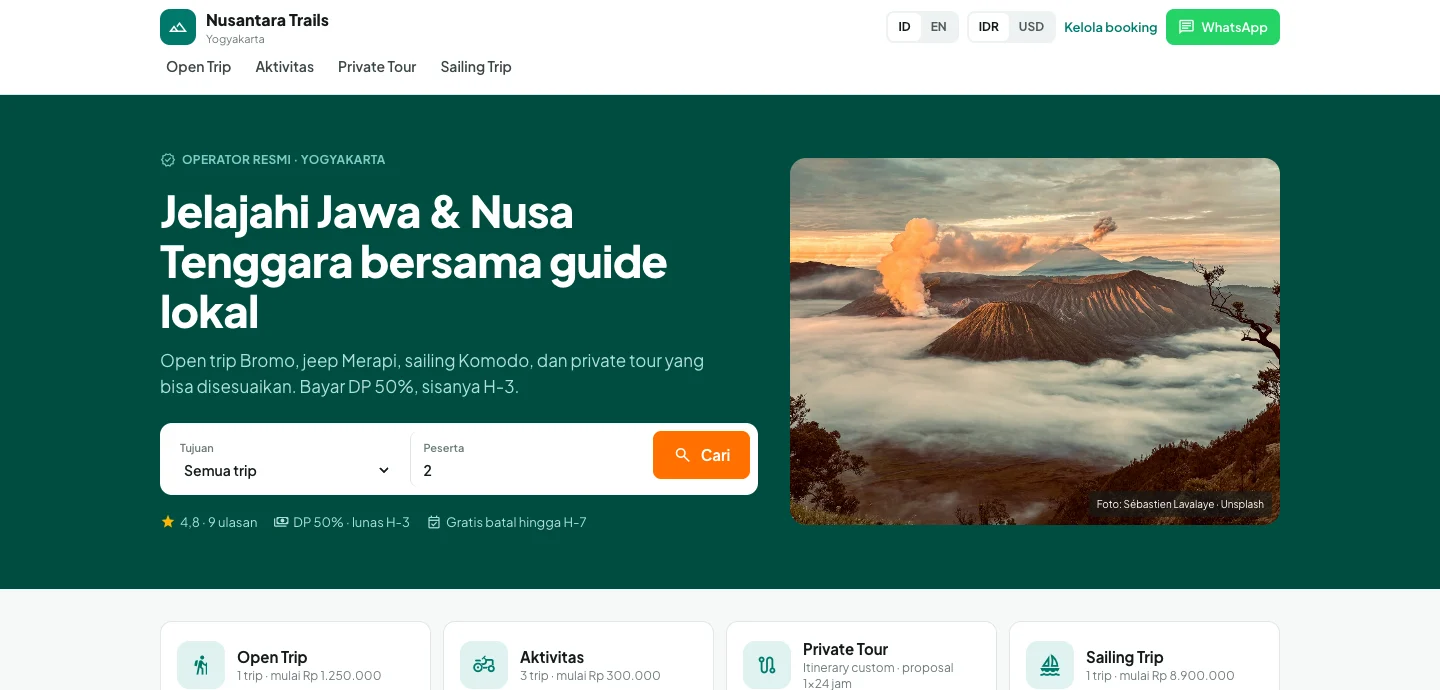Open the Private Tour category card
The height and width of the screenshot is (690, 1440).
[x=861, y=656]
